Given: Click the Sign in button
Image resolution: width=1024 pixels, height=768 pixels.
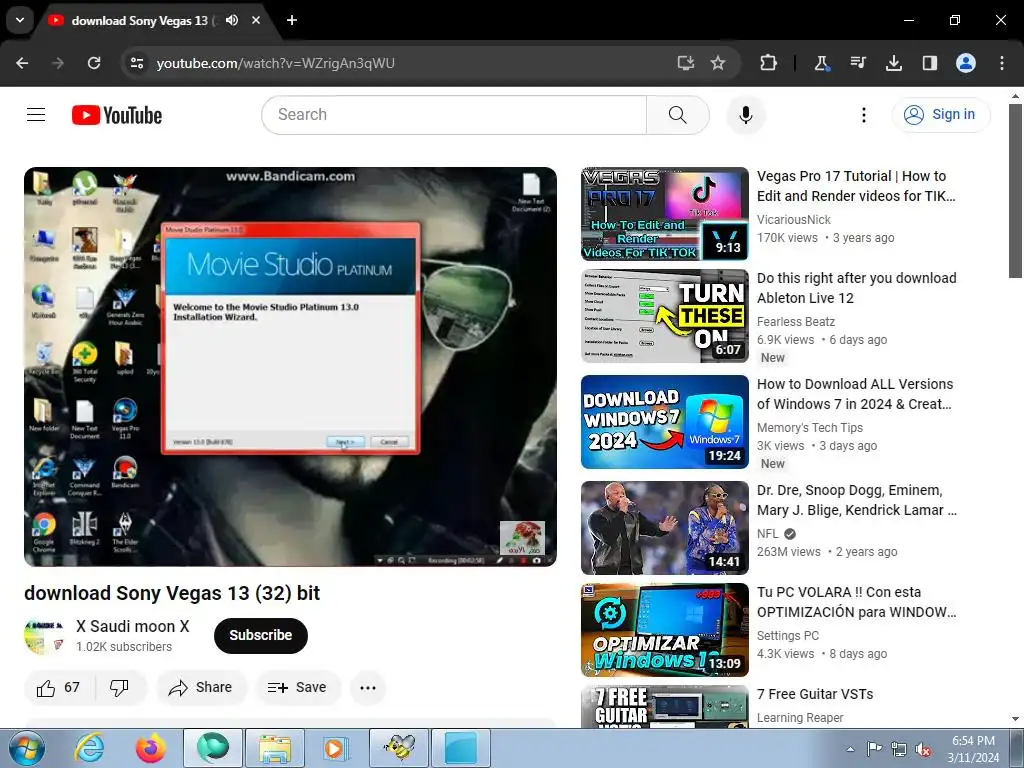Looking at the screenshot, I should (x=941, y=115).
